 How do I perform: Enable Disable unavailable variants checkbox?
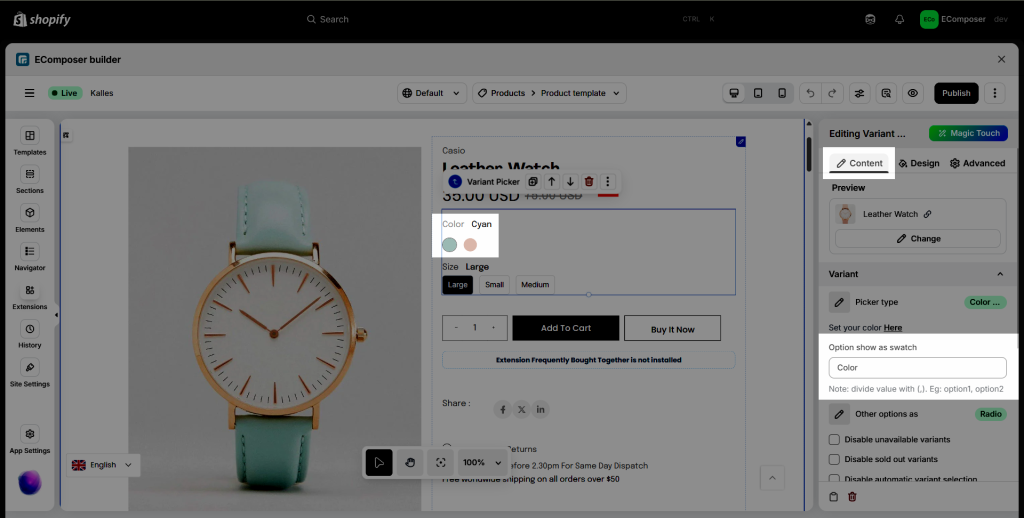[x=835, y=440]
